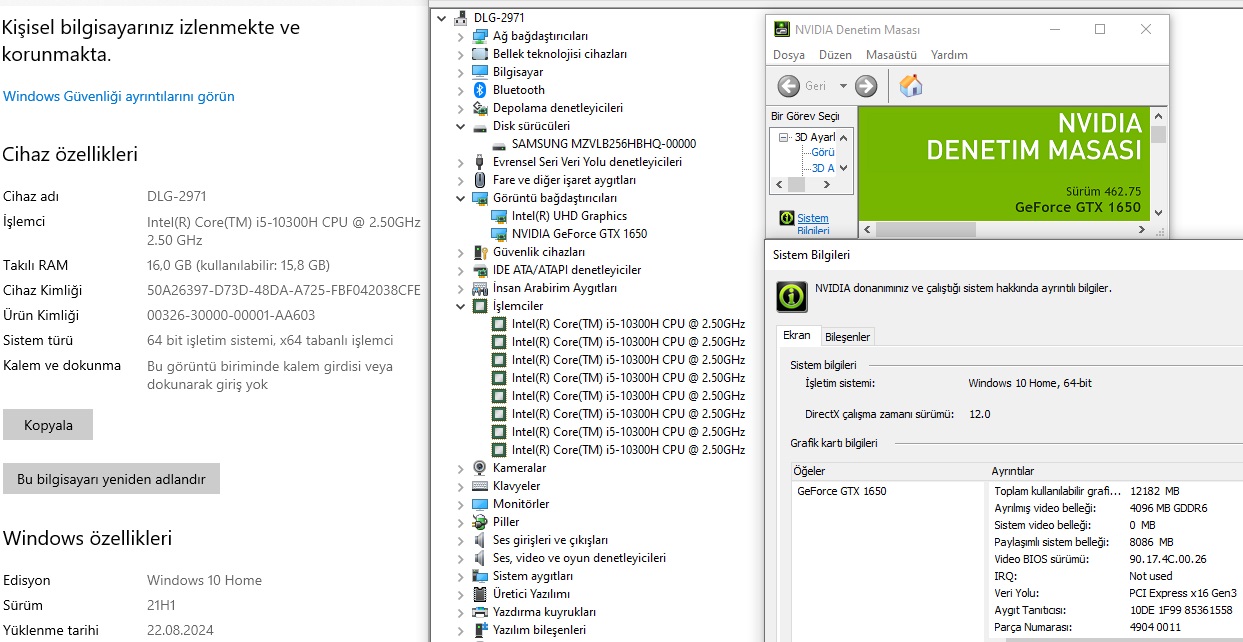Expand the Monitörler node

[460, 504]
